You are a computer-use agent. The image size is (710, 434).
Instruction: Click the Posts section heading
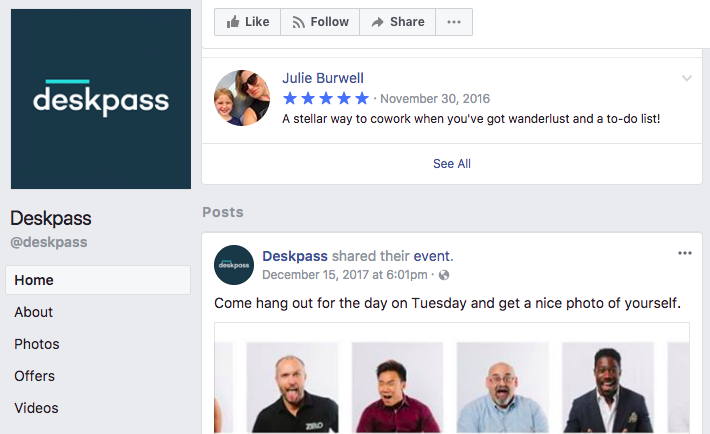click(223, 212)
